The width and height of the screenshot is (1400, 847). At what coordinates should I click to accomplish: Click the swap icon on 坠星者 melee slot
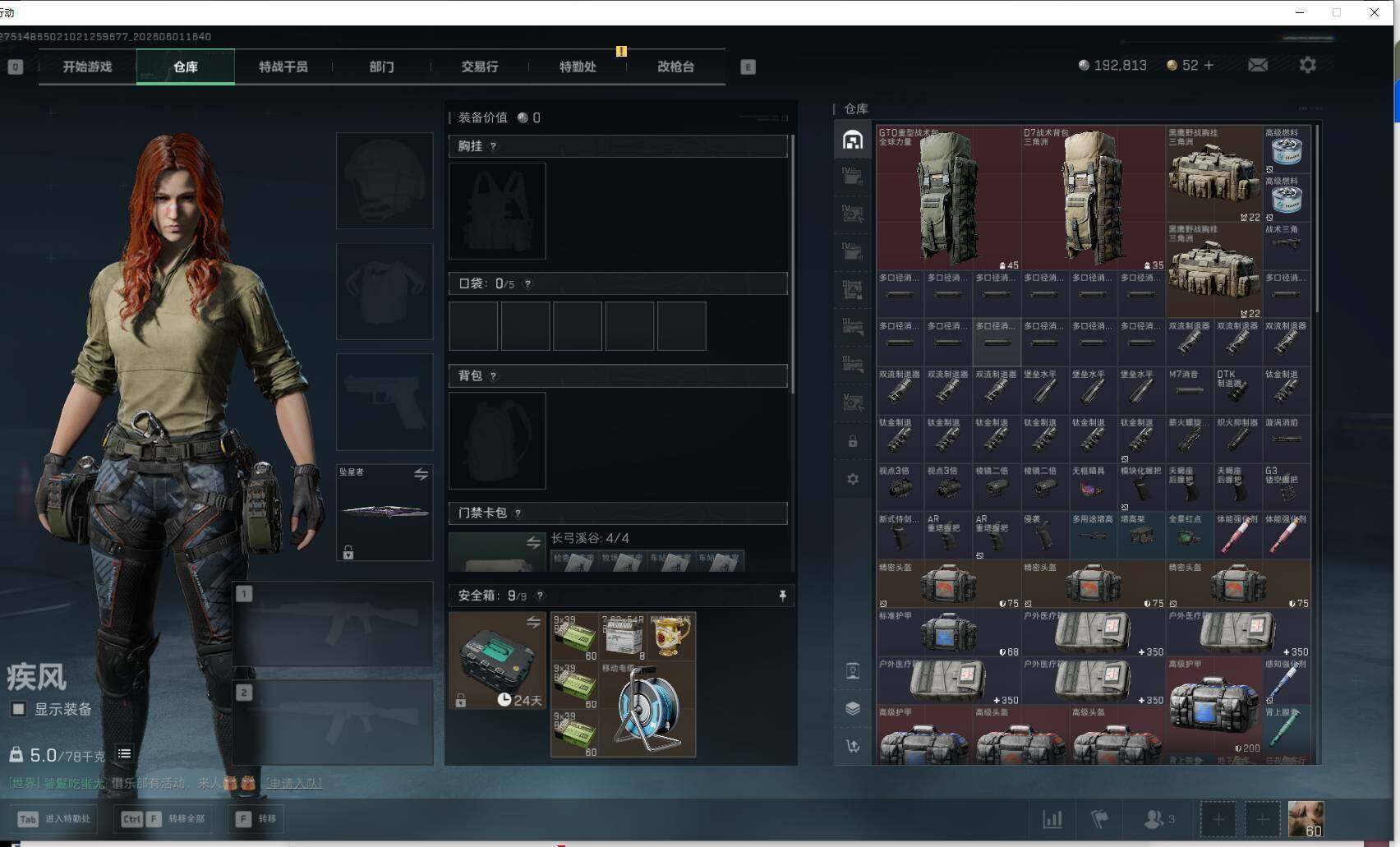[x=421, y=474]
